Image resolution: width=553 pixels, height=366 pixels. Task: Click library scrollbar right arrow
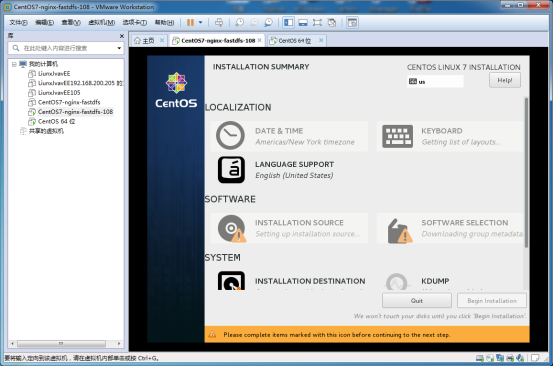(x=119, y=343)
